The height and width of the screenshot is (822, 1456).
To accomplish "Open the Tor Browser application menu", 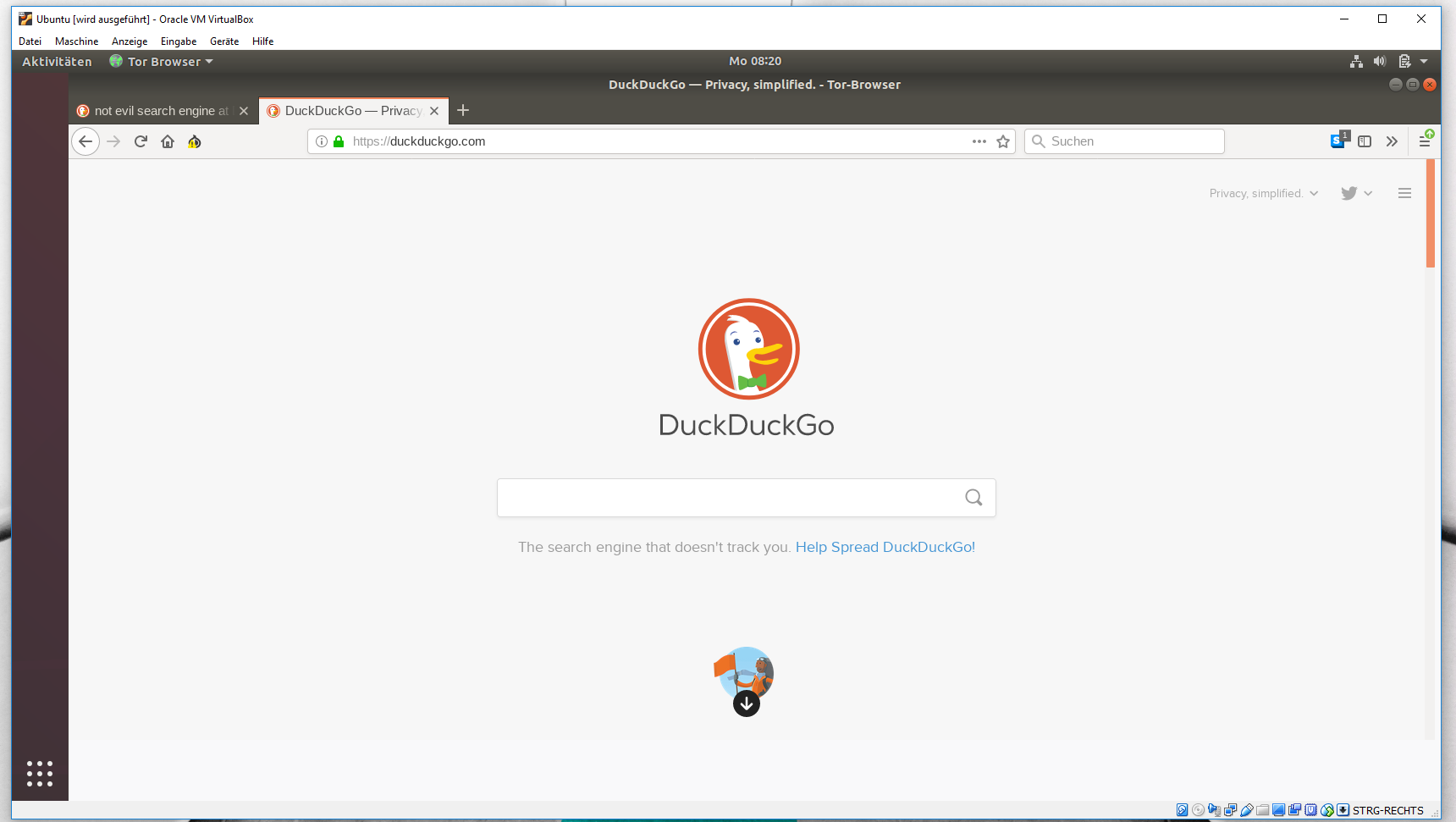I will coord(162,62).
